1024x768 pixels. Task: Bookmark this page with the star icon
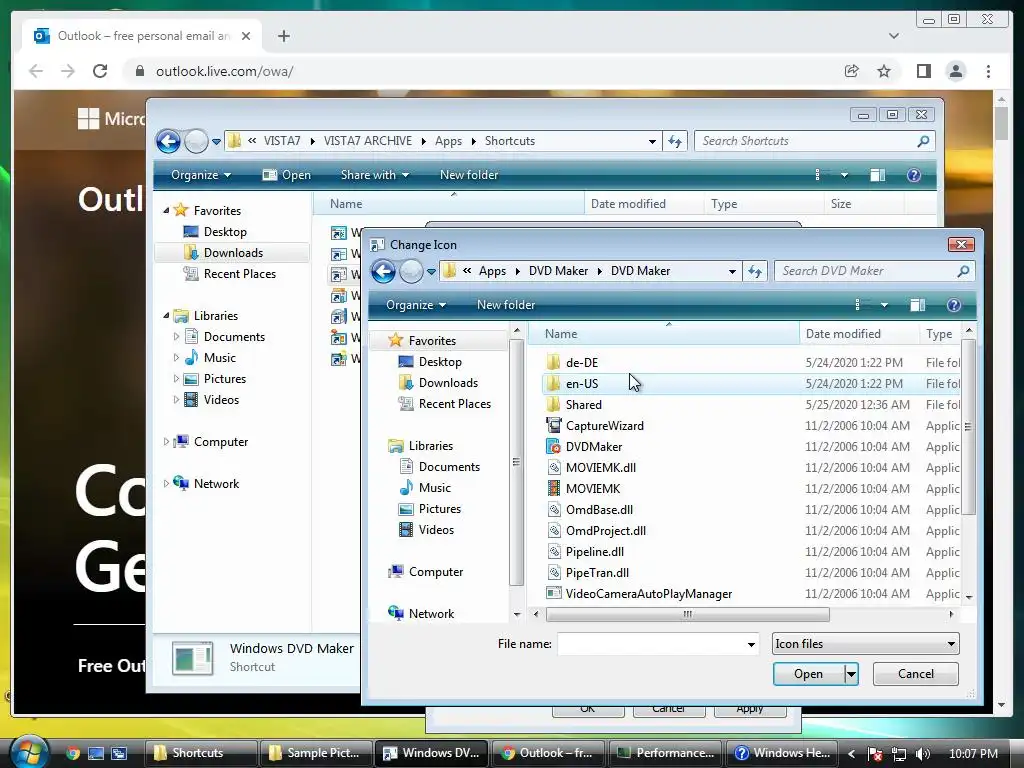click(x=884, y=71)
